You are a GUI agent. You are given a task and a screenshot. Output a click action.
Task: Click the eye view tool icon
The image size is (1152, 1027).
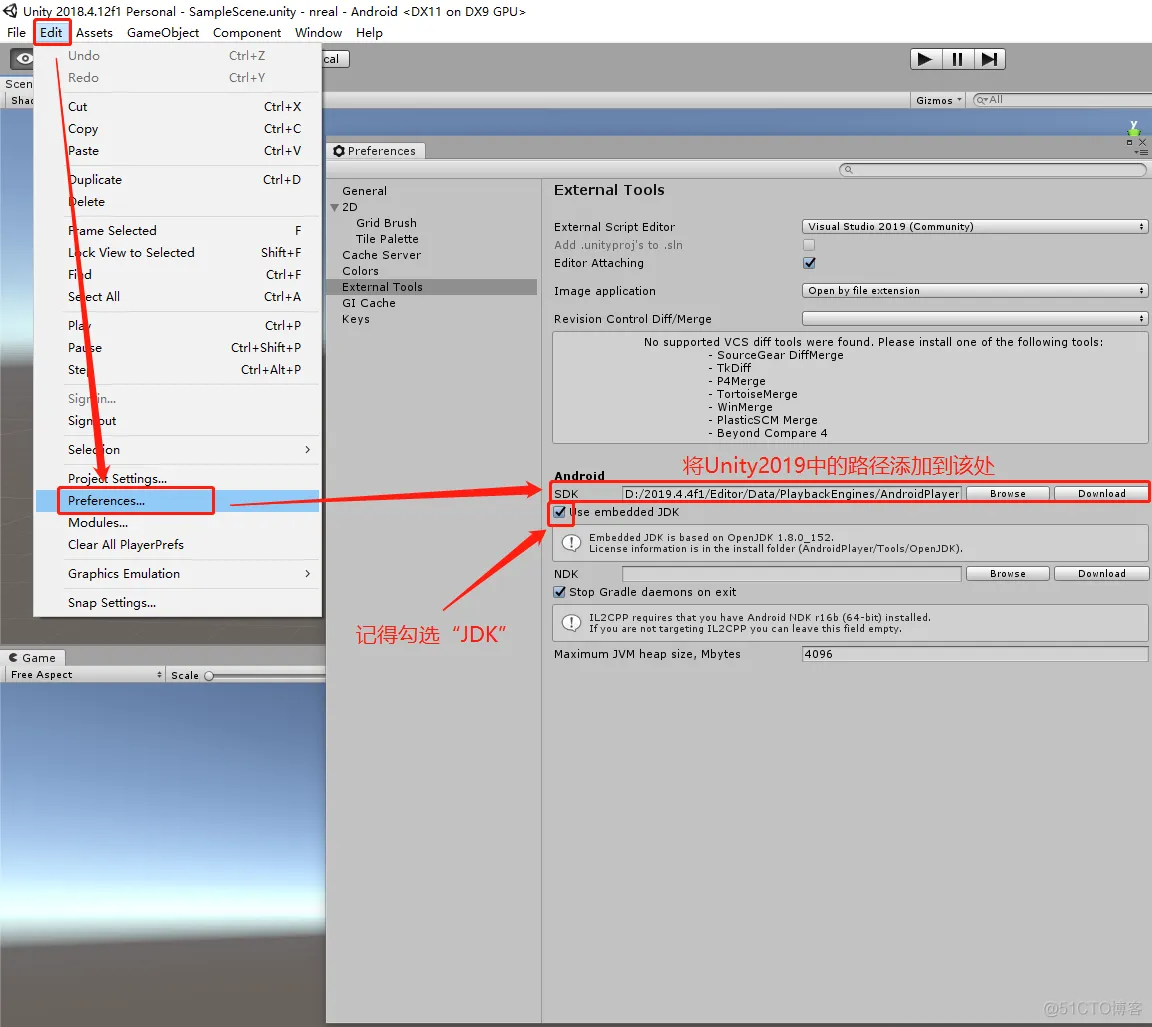pos(24,58)
